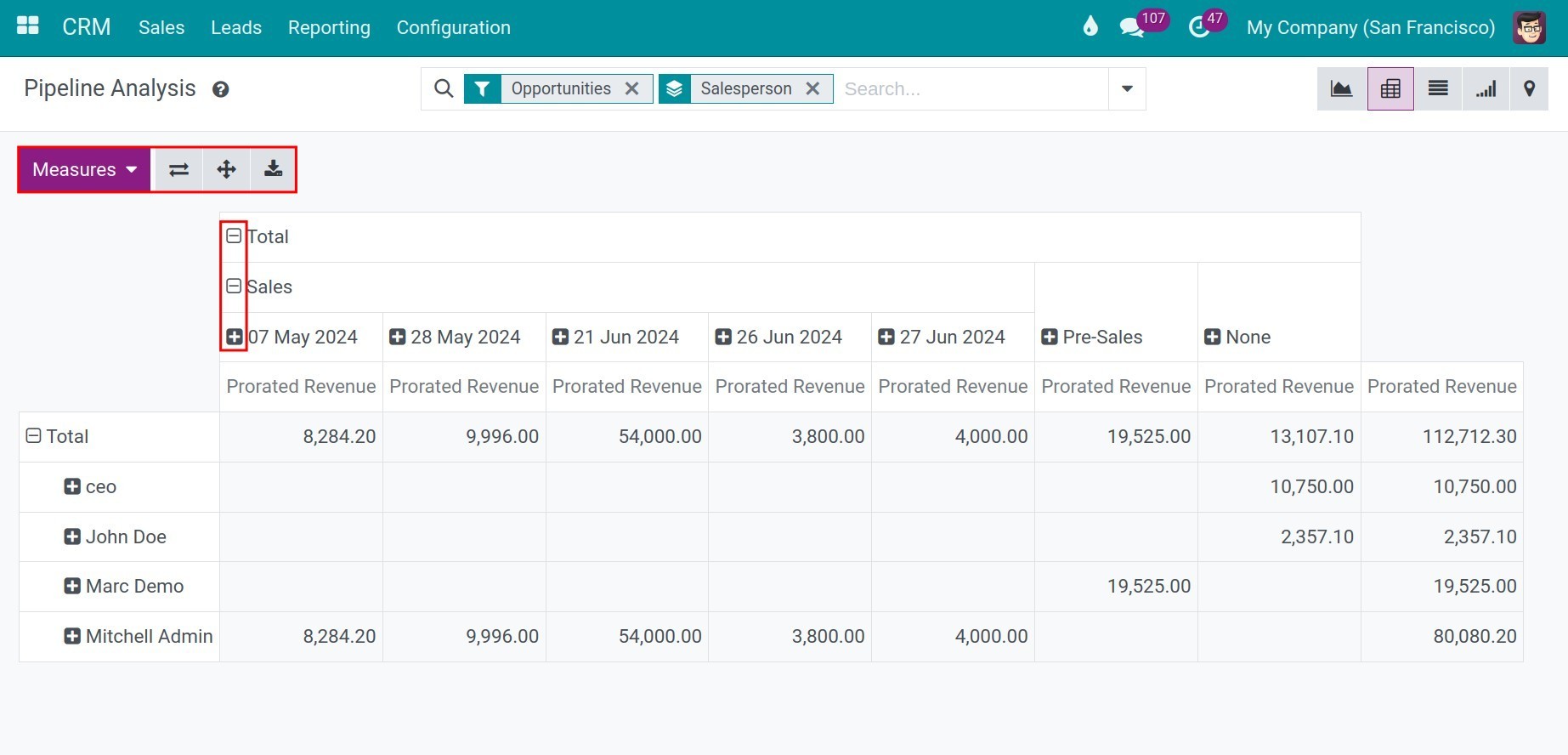The image size is (1568, 755).
Task: Open the Measures dropdown
Action: tap(85, 169)
